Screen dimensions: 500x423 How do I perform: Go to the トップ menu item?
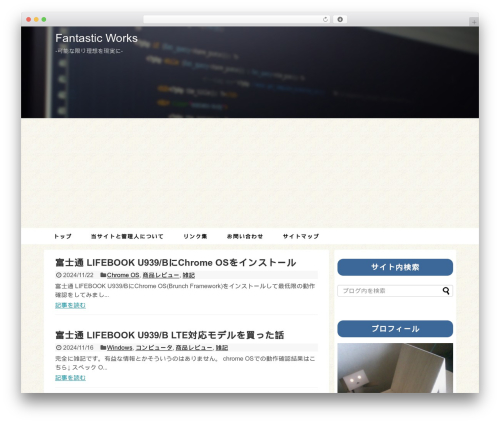tap(63, 236)
